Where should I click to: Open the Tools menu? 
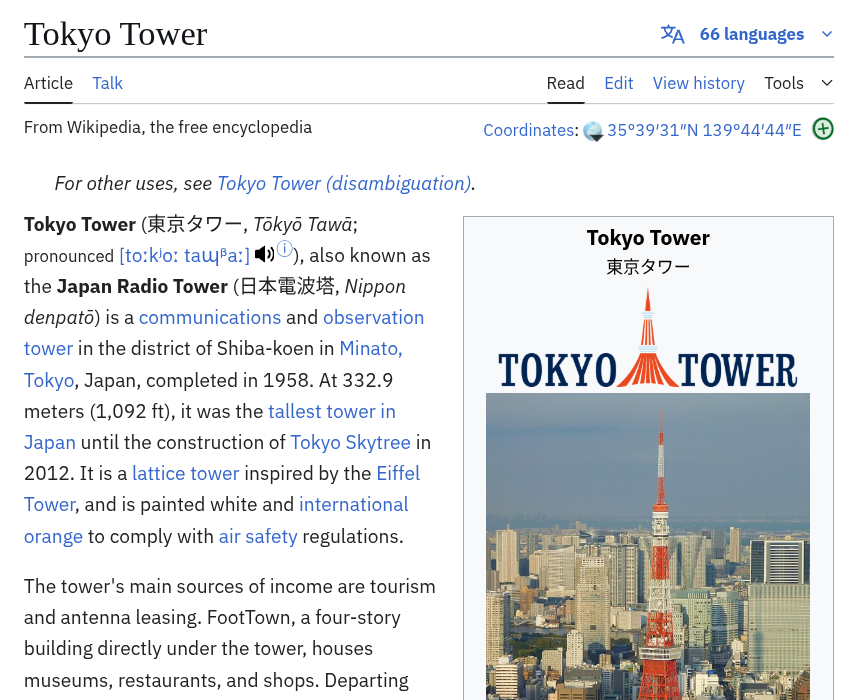click(784, 83)
